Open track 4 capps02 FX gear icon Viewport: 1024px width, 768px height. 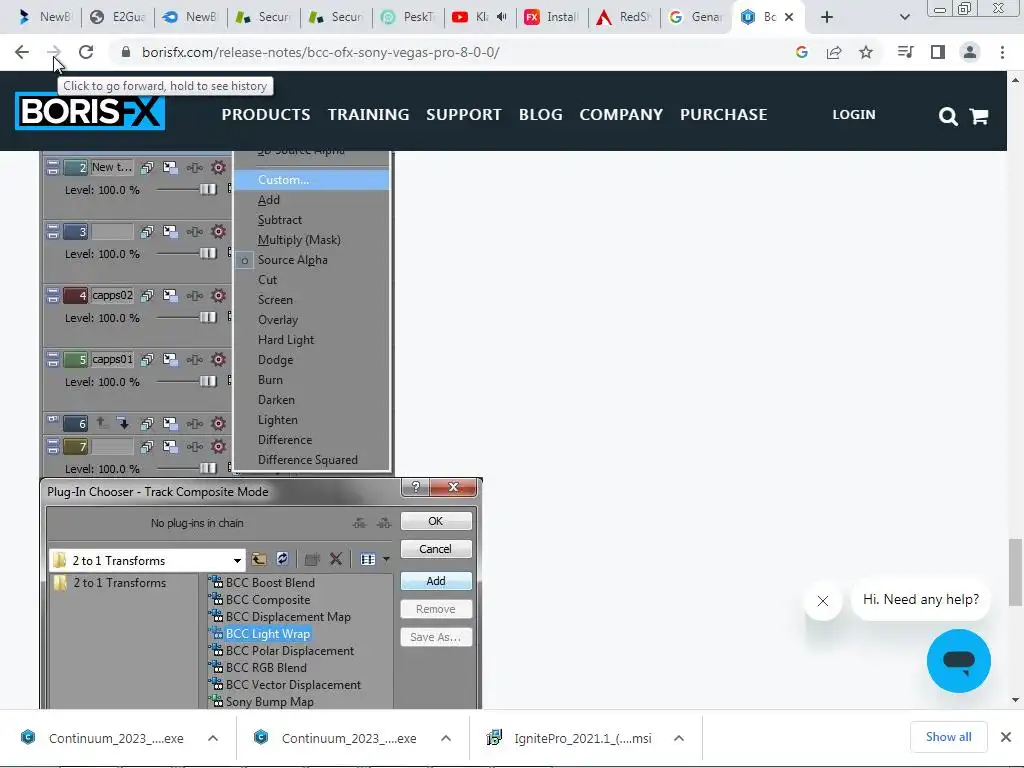point(219,295)
